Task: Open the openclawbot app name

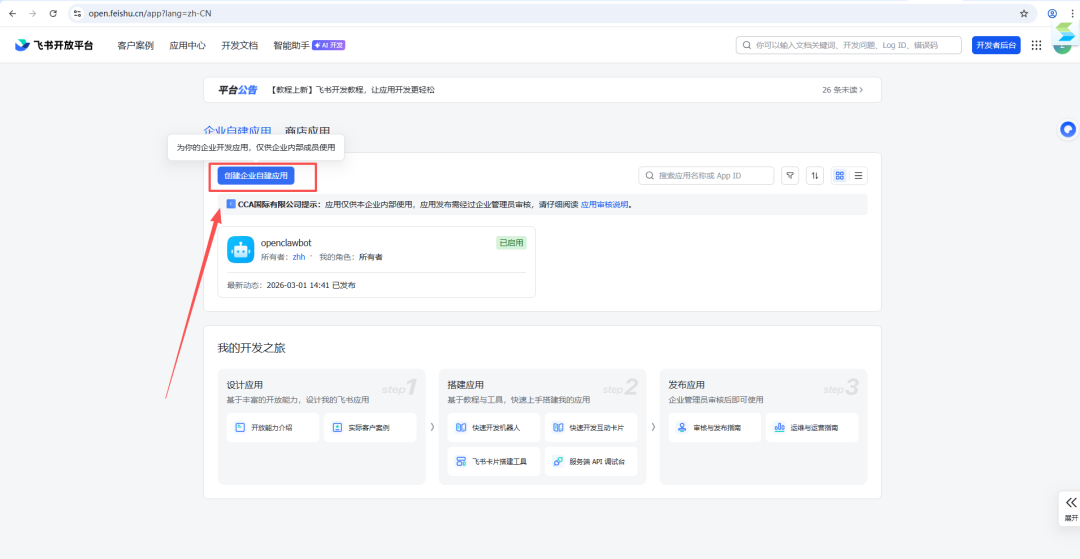Action: [286, 242]
